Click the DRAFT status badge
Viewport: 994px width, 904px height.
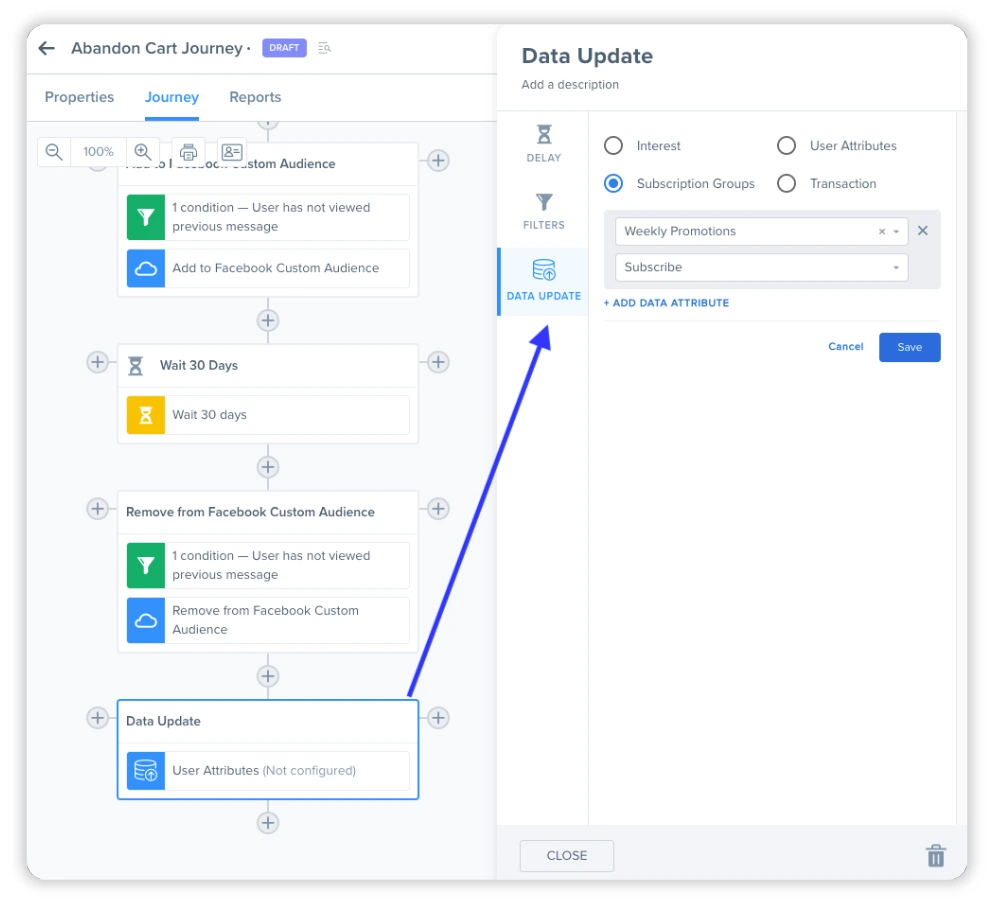[x=284, y=48]
